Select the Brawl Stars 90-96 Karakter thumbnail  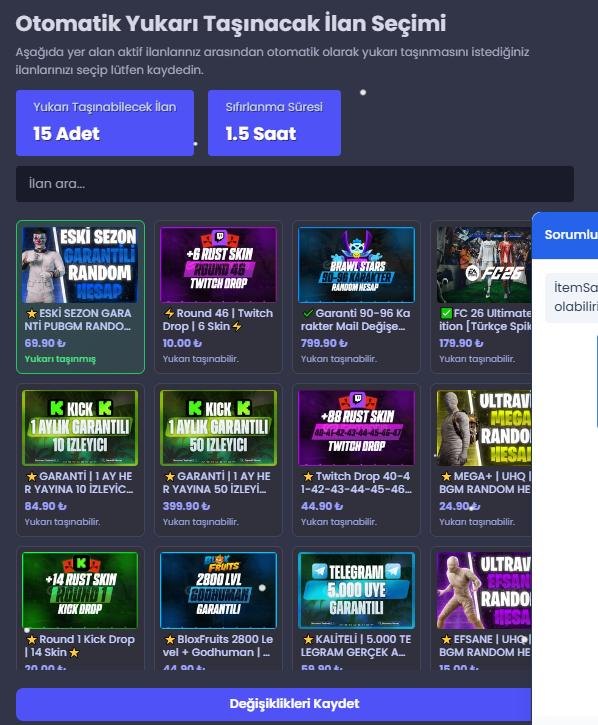tap(357, 265)
